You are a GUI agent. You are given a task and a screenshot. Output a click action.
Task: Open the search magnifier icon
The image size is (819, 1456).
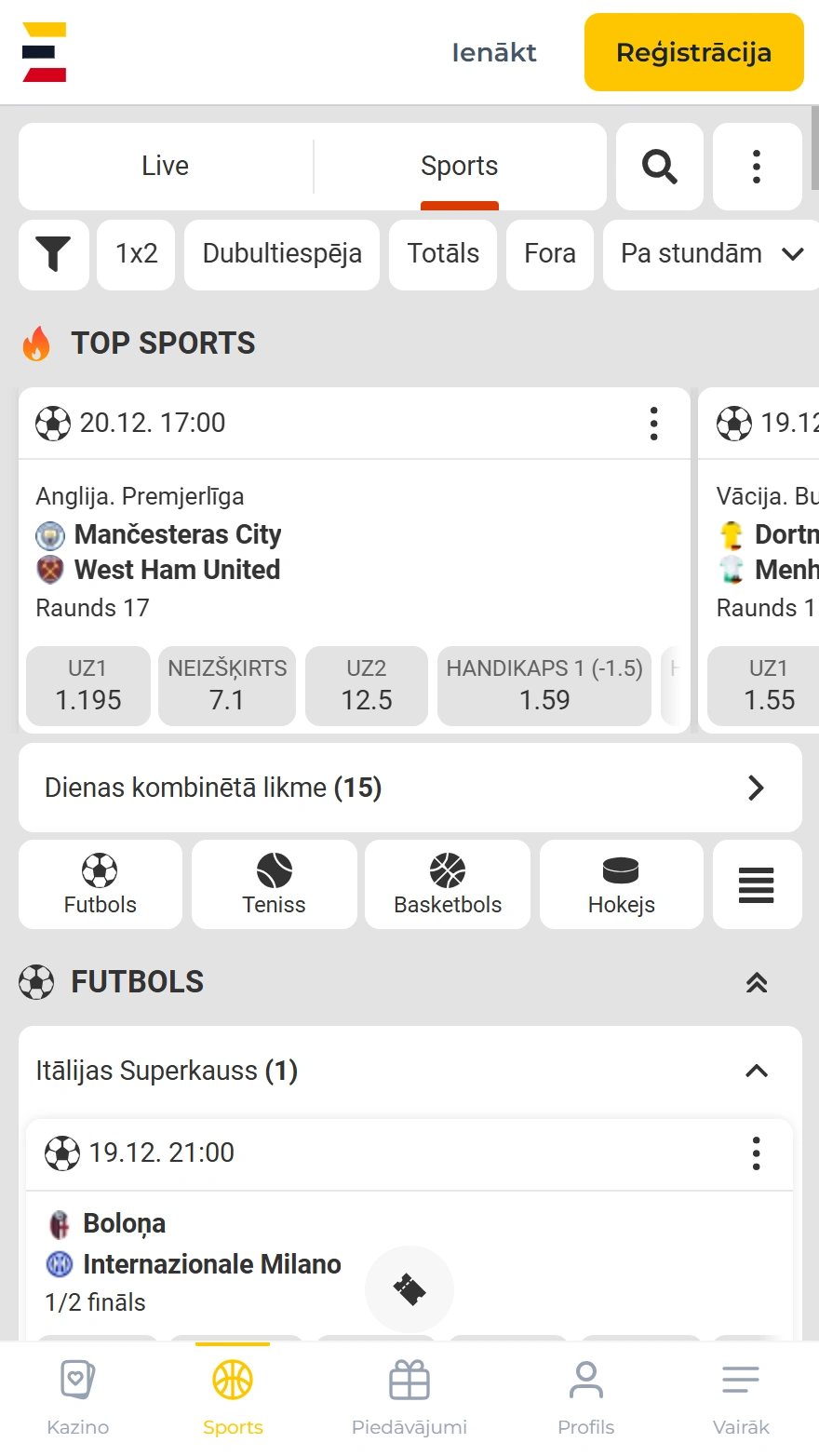click(659, 167)
